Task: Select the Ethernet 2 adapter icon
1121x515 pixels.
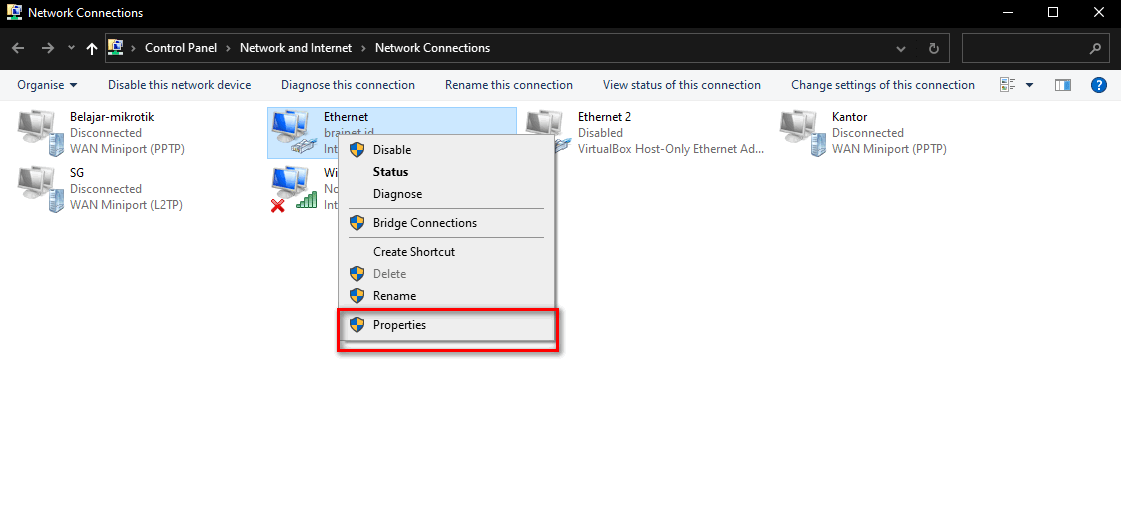Action: [546, 133]
